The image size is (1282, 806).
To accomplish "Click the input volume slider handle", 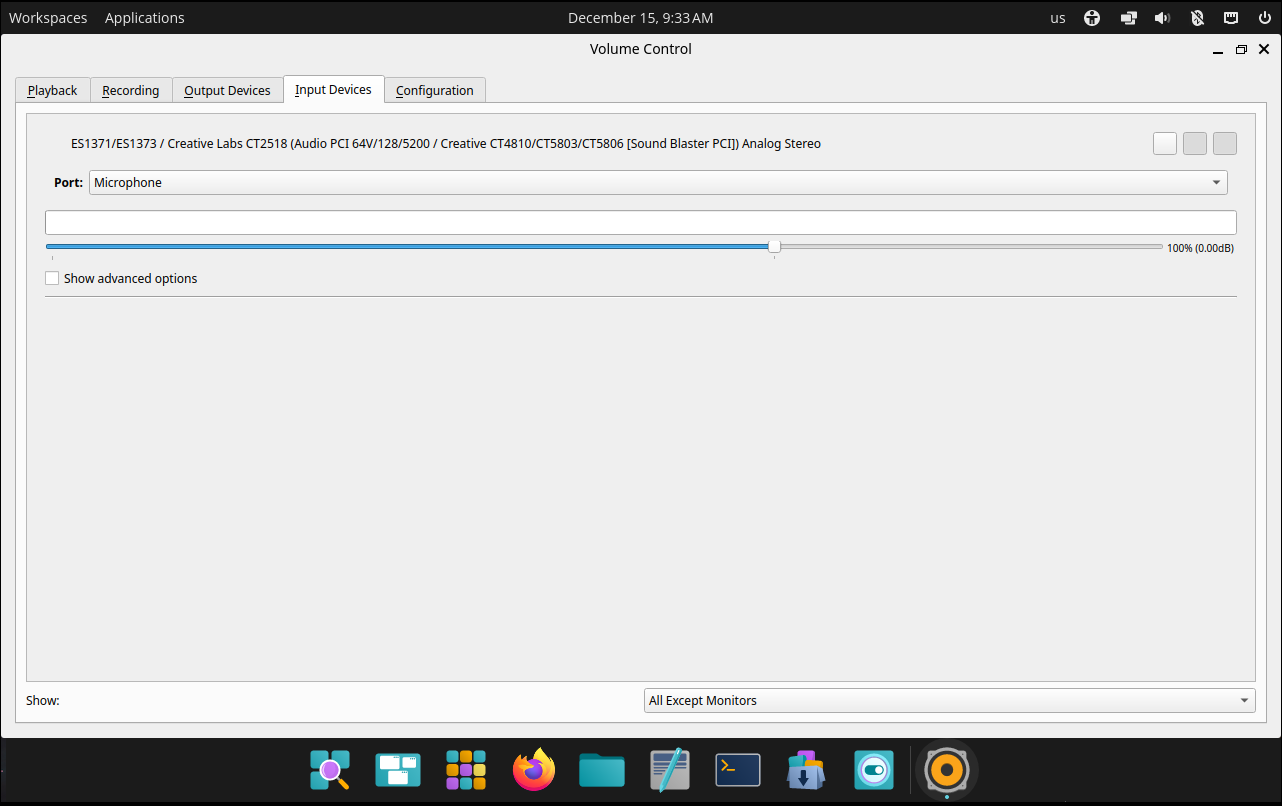I will (x=773, y=245).
